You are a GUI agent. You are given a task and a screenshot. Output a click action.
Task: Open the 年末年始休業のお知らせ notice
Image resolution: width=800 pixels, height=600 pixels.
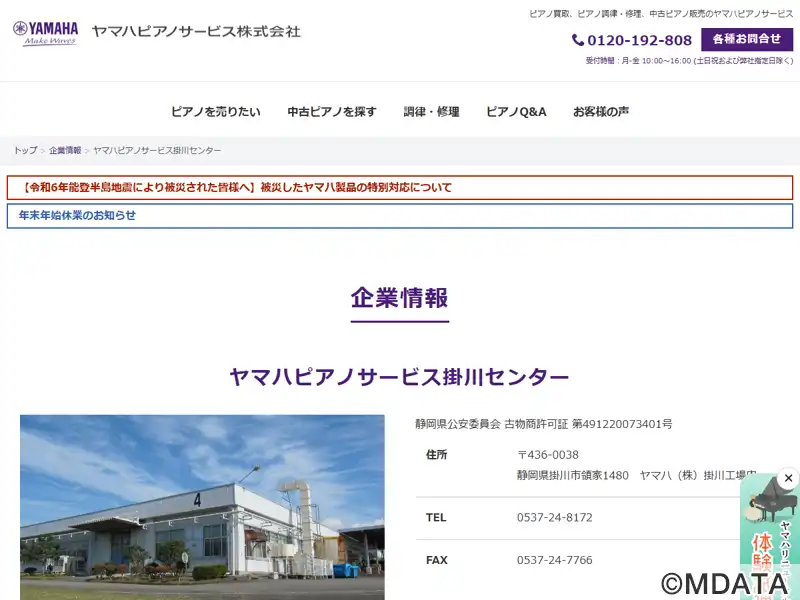coord(400,215)
